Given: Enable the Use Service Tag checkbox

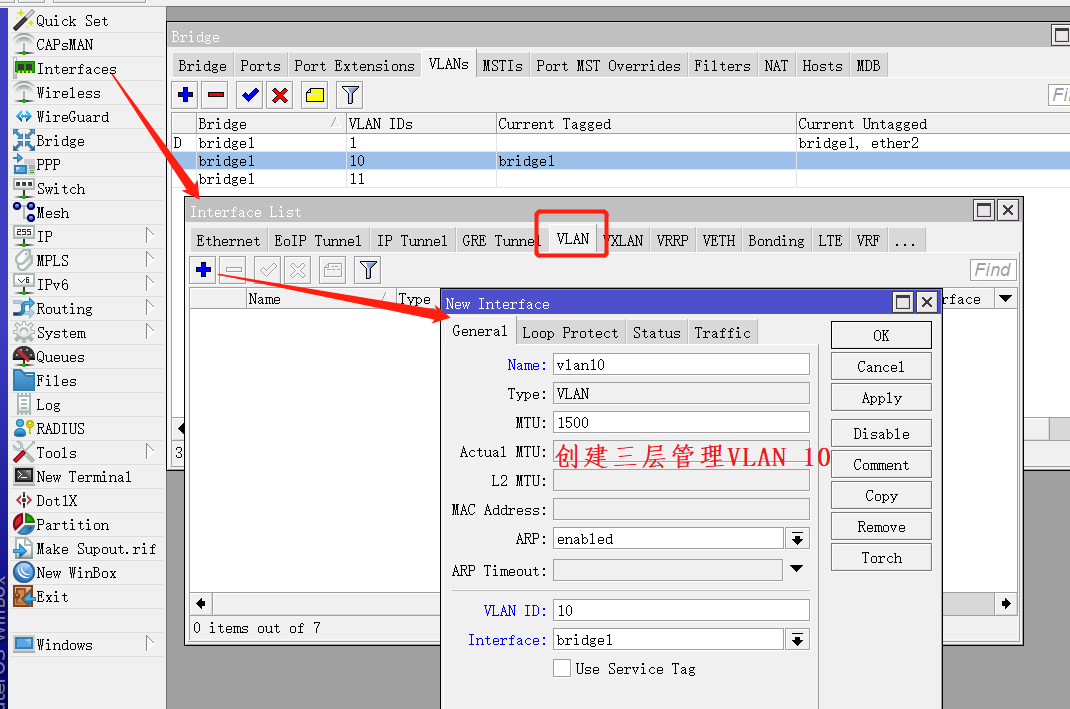Looking at the screenshot, I should (562, 668).
